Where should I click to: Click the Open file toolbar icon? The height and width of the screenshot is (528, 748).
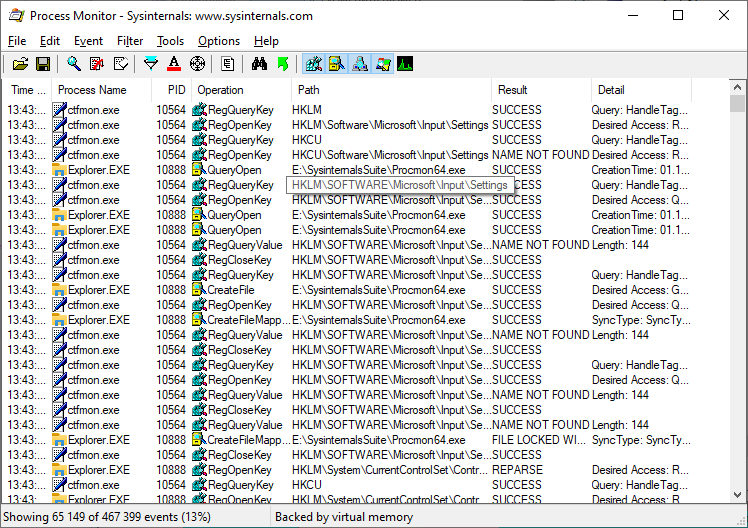(x=21, y=64)
